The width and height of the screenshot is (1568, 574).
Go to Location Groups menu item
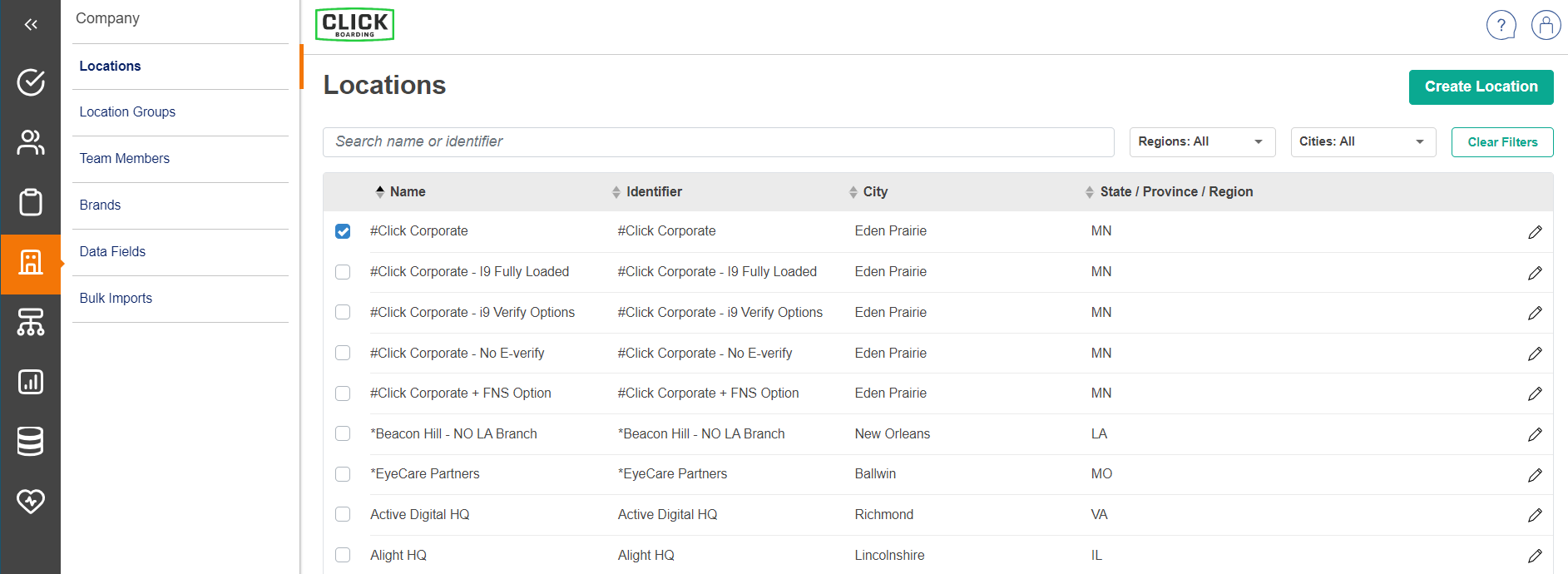127,112
